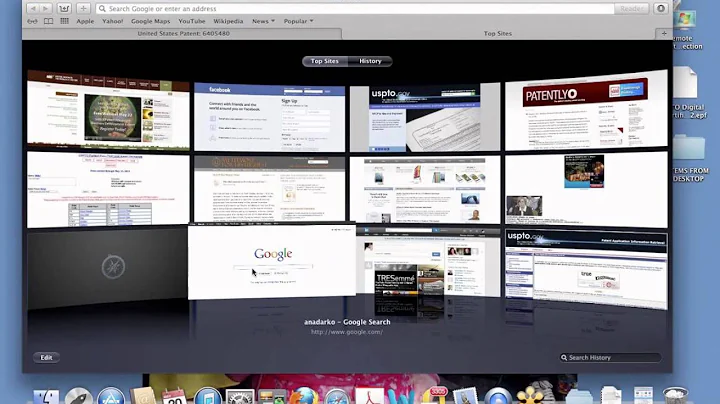The image size is (720, 404).
Task: Open Calendar from the Dock
Action: (x=174, y=396)
